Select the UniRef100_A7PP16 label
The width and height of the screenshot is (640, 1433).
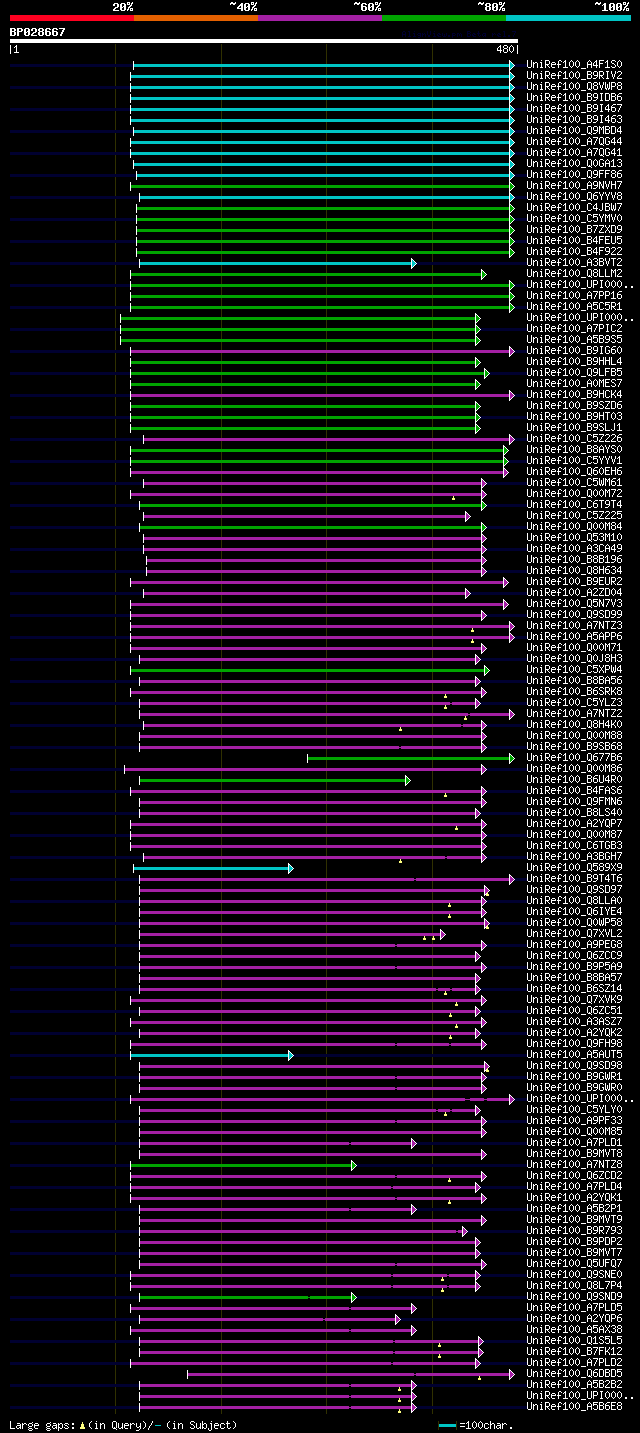pos(574,296)
